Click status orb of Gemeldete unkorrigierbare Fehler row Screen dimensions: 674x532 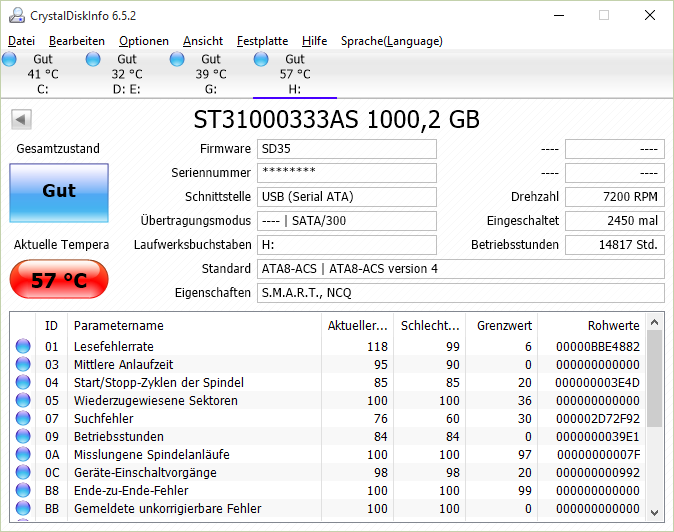(x=23, y=508)
